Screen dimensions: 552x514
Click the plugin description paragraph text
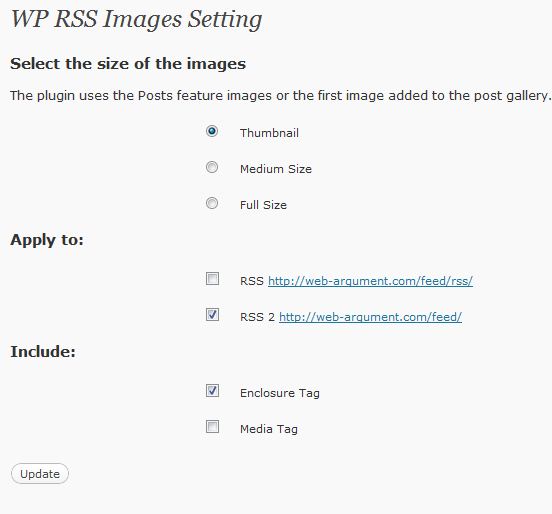(x=280, y=96)
